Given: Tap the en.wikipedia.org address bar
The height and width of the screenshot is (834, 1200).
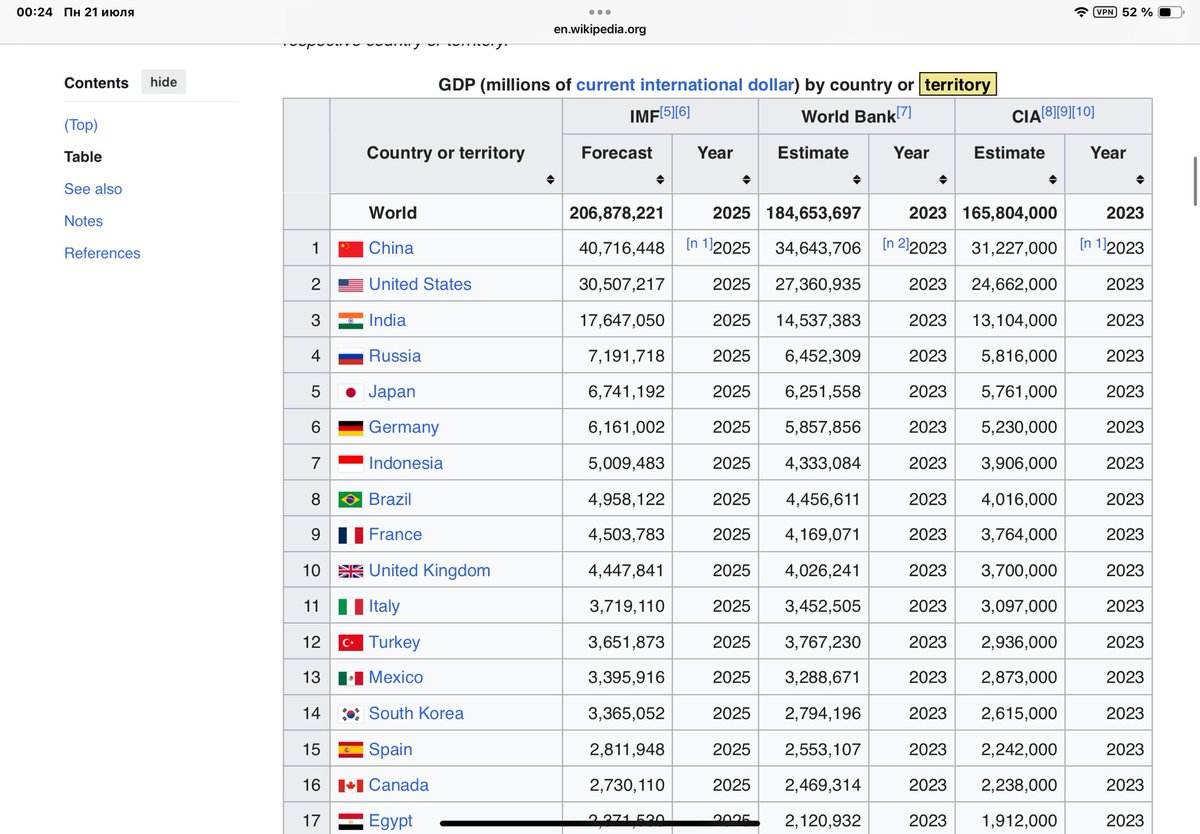Looking at the screenshot, I should 600,29.
